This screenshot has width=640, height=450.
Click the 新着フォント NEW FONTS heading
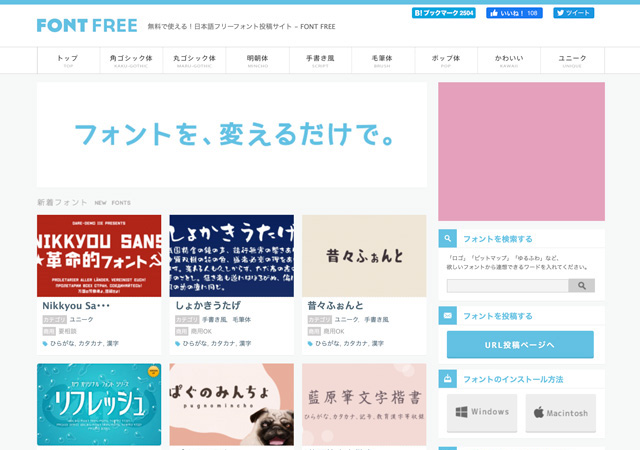pyautogui.click(x=84, y=202)
